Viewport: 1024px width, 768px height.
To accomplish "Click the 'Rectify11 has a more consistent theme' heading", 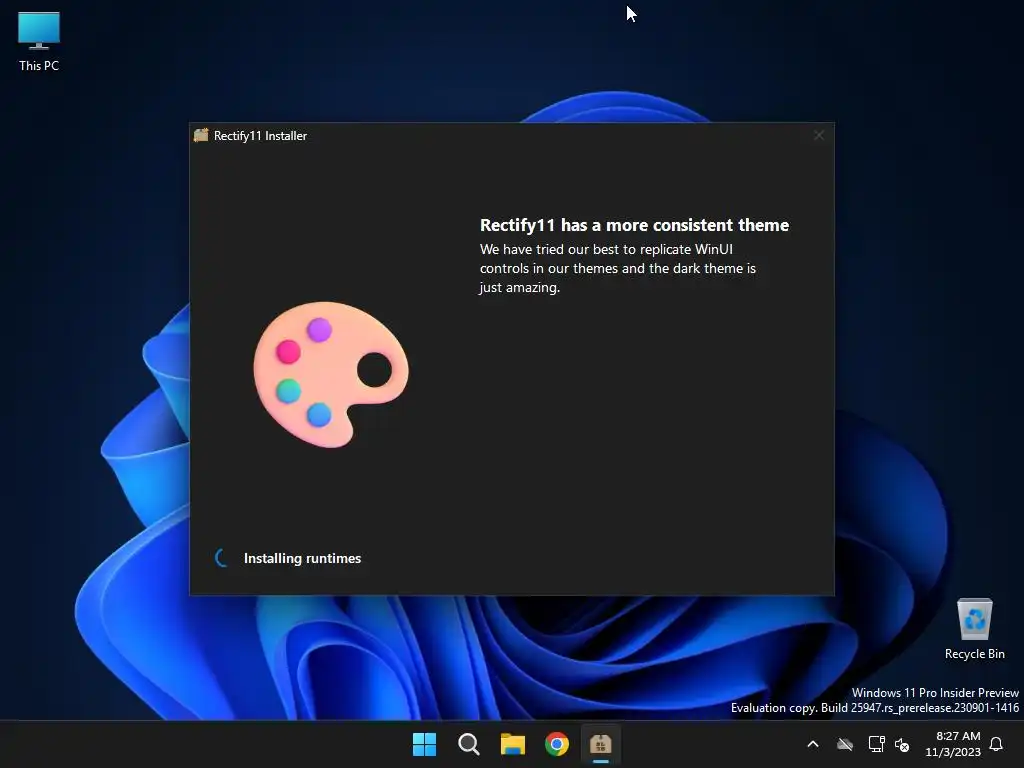I will point(634,225).
